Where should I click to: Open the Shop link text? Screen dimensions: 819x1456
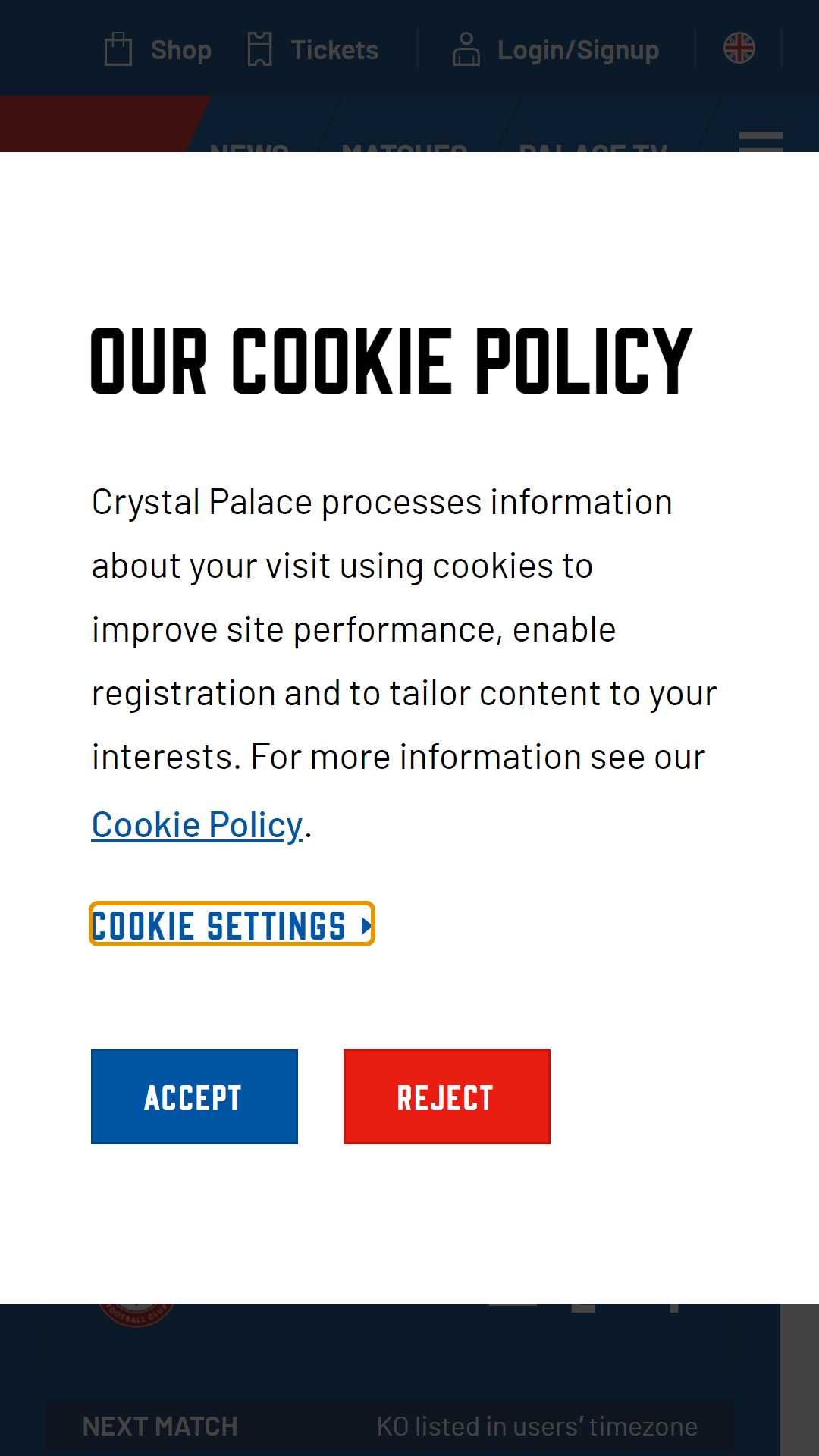(181, 50)
